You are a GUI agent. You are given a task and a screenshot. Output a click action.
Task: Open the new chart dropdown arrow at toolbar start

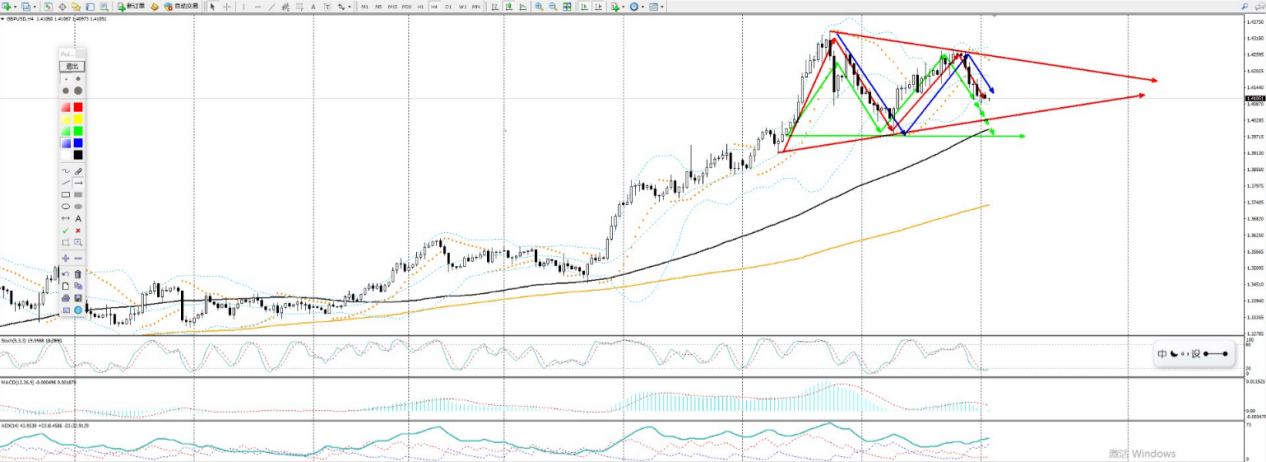(x=15, y=6)
